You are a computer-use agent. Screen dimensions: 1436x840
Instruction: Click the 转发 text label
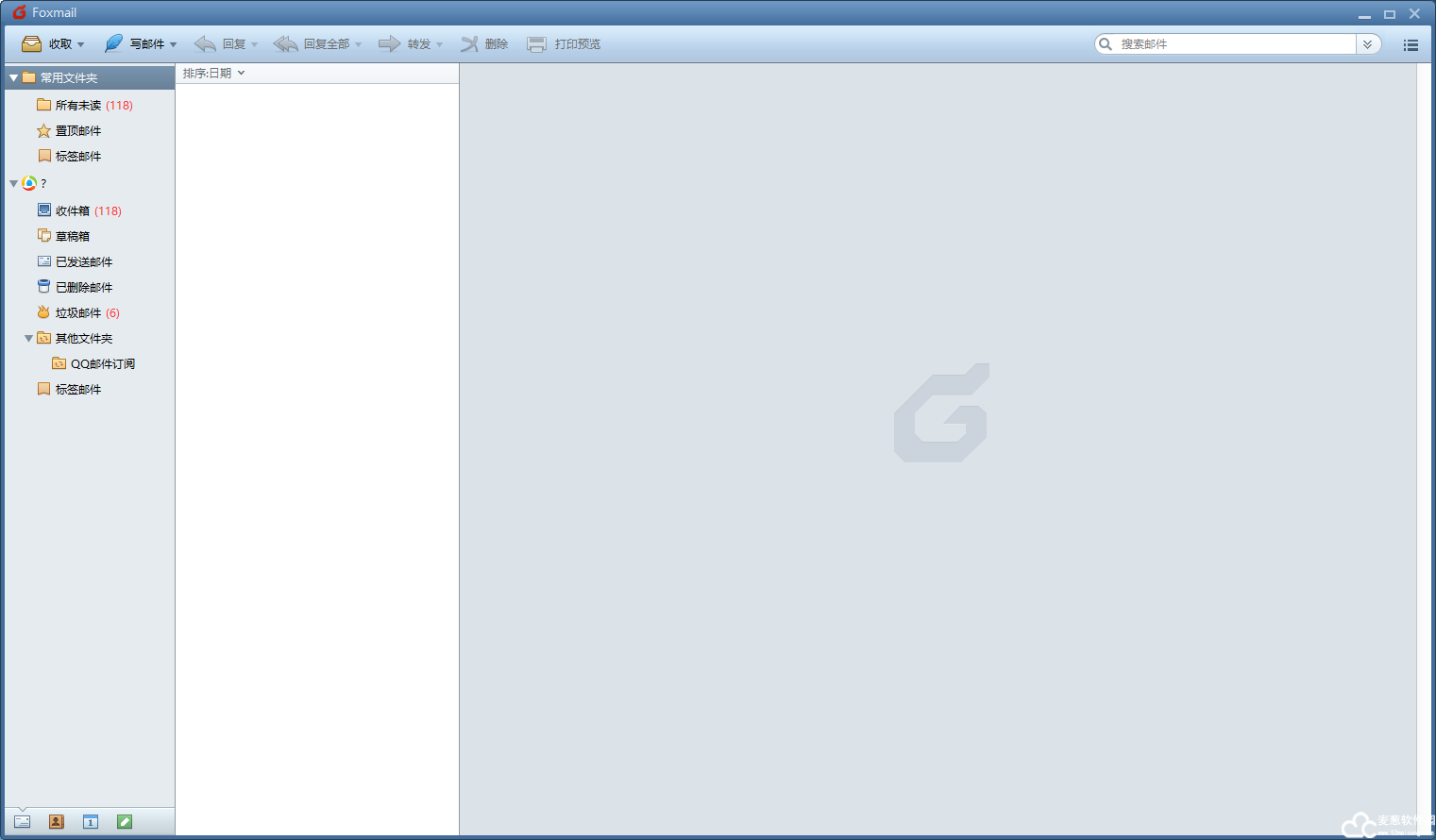(x=419, y=44)
